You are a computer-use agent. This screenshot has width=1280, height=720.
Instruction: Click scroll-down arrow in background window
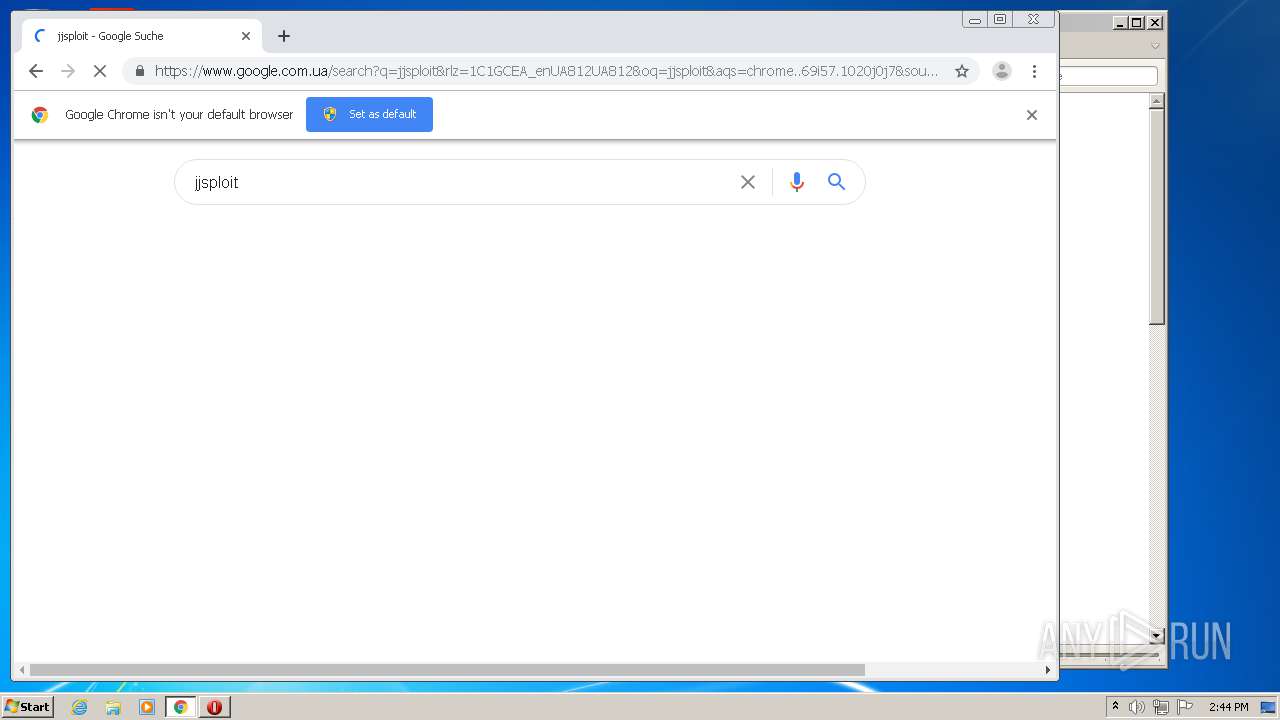pyautogui.click(x=1157, y=635)
